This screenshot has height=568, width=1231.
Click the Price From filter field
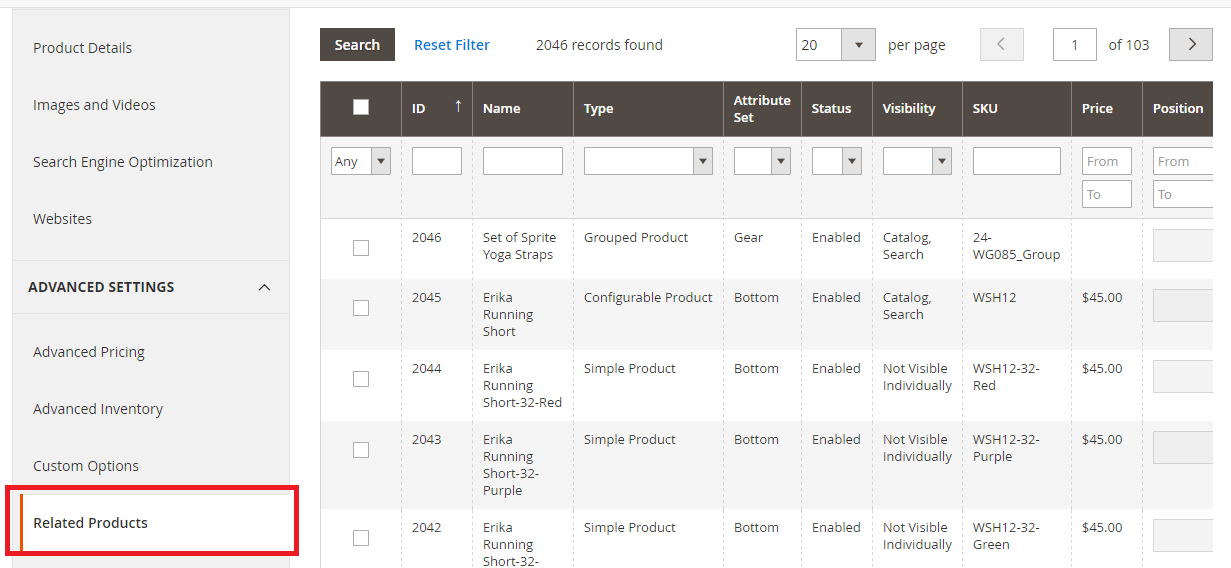pos(1106,161)
